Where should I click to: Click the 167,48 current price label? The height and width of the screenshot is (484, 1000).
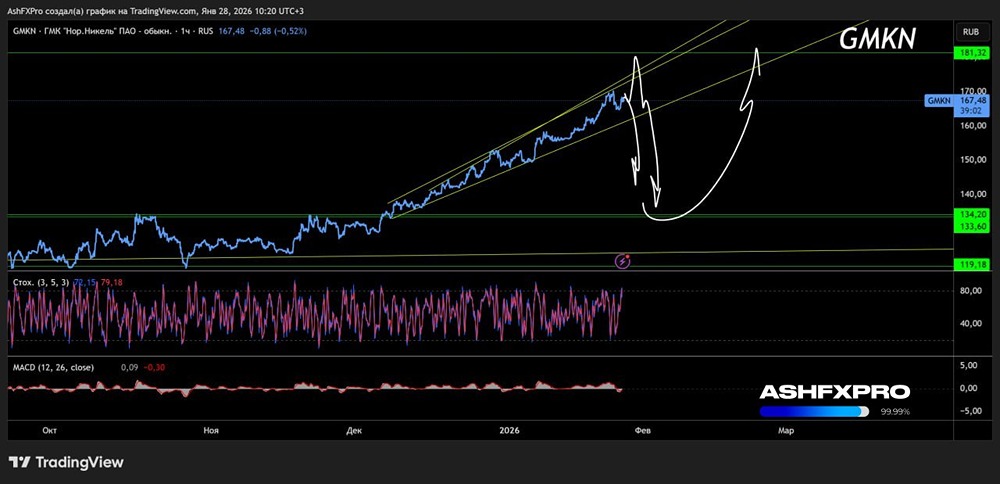[973, 100]
